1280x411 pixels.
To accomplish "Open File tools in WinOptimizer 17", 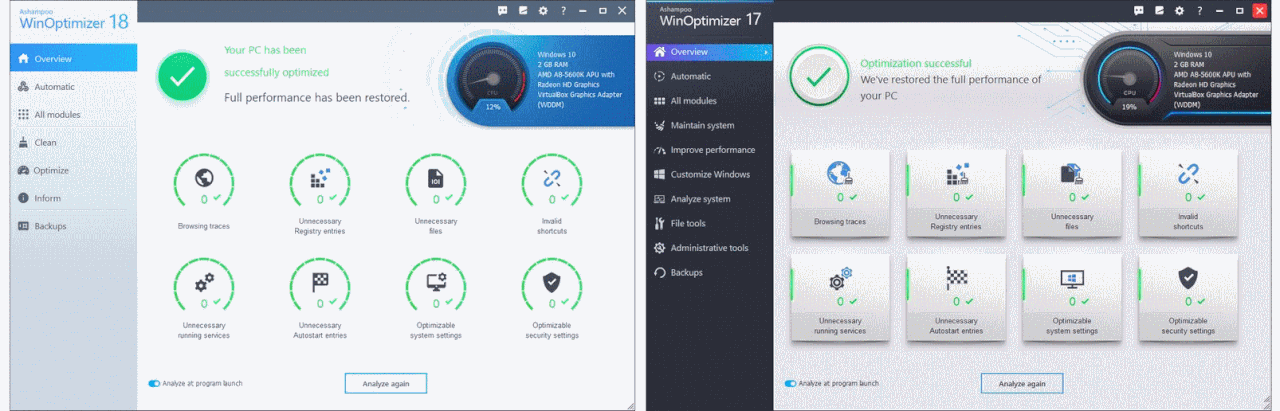I will coord(709,223).
